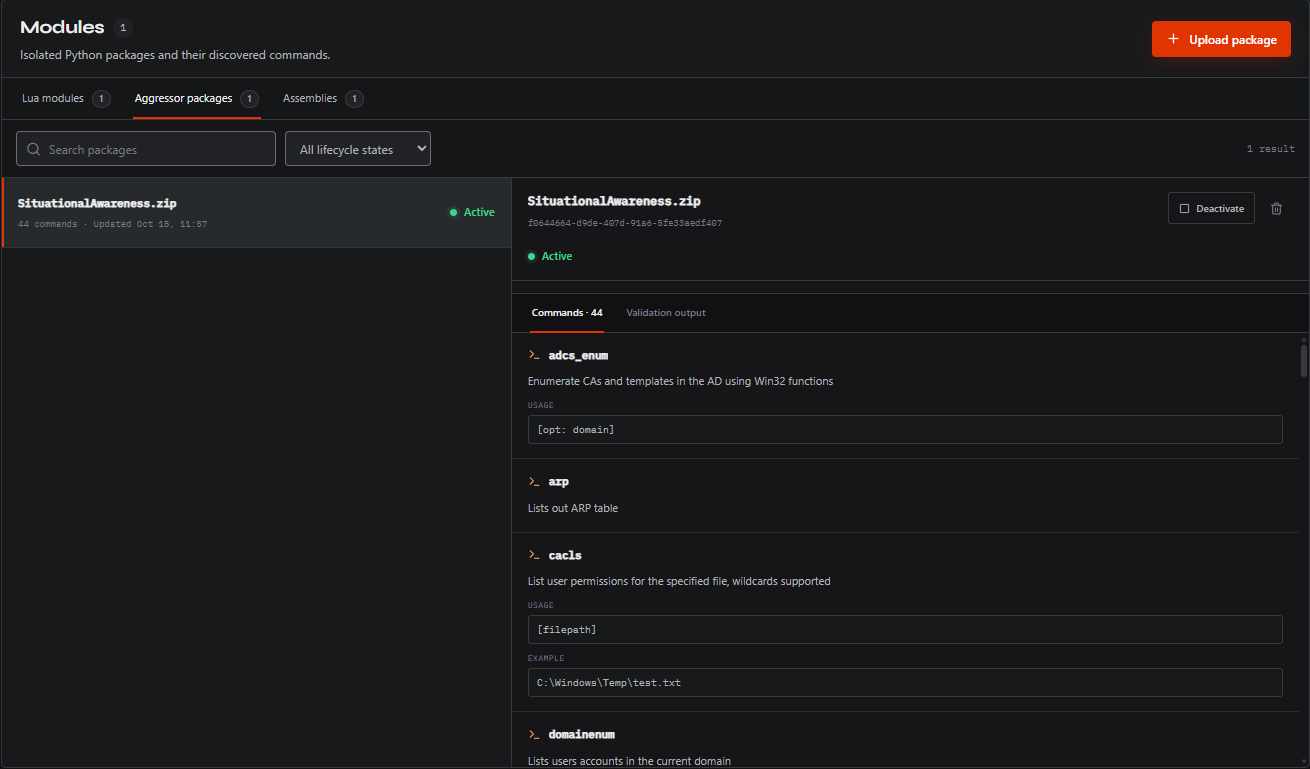Screen dimensions: 1310x769
Task: Click the arp command name
Action: 559,482
